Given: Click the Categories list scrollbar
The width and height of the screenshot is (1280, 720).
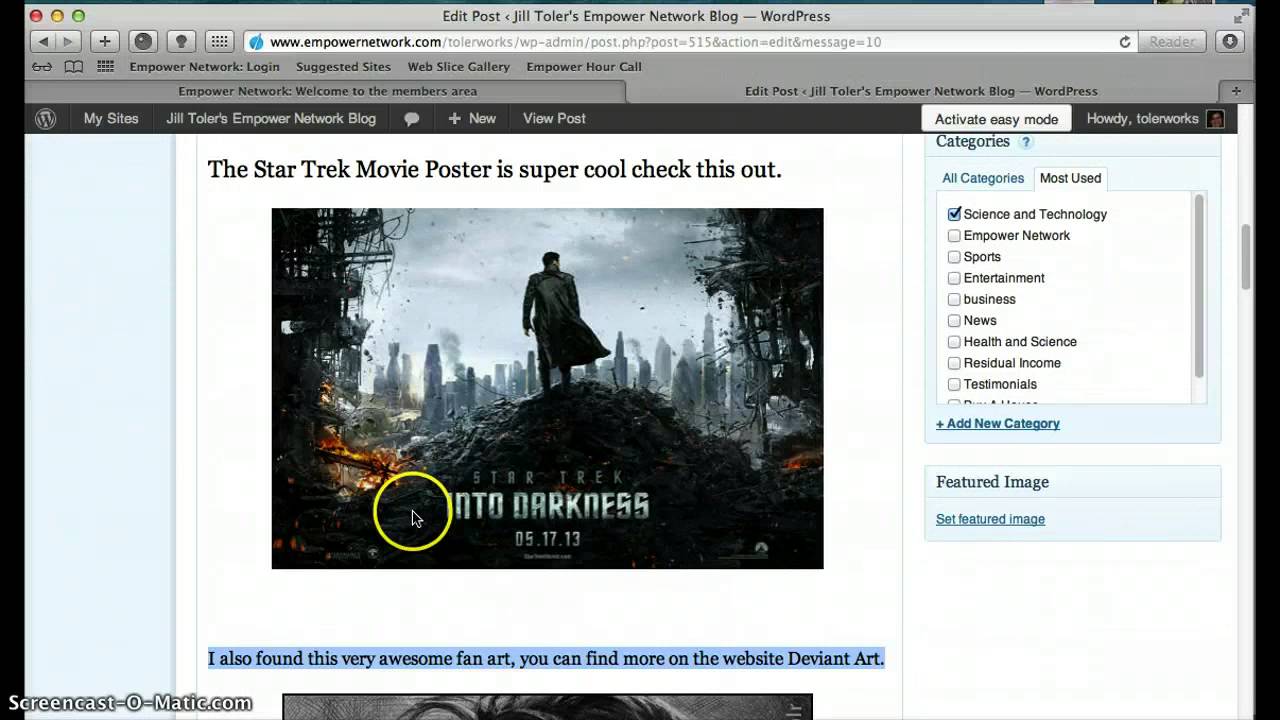Looking at the screenshot, I should pyautogui.click(x=1199, y=285).
